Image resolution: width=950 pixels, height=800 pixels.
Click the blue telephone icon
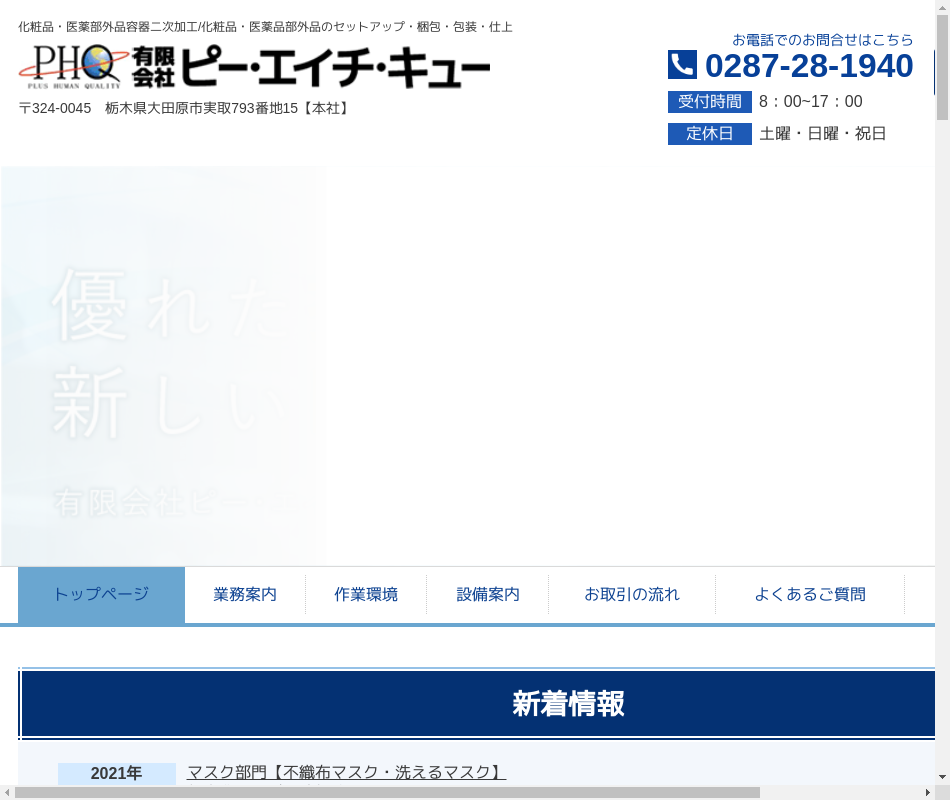pyautogui.click(x=682, y=65)
